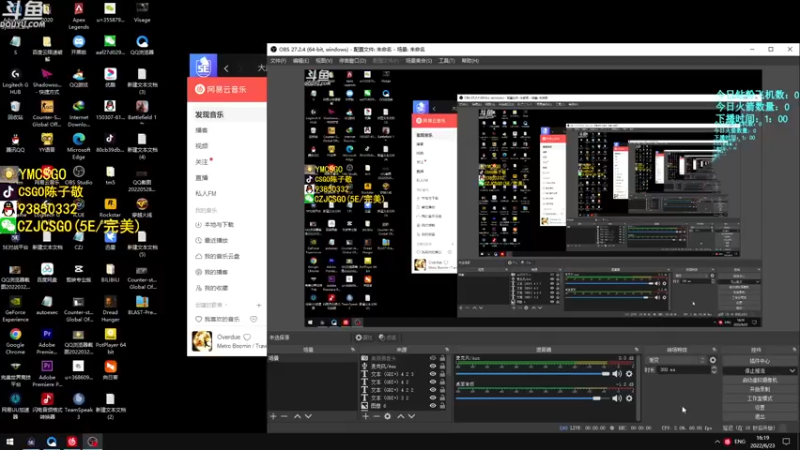Add a new source in OBS

pos(365,416)
